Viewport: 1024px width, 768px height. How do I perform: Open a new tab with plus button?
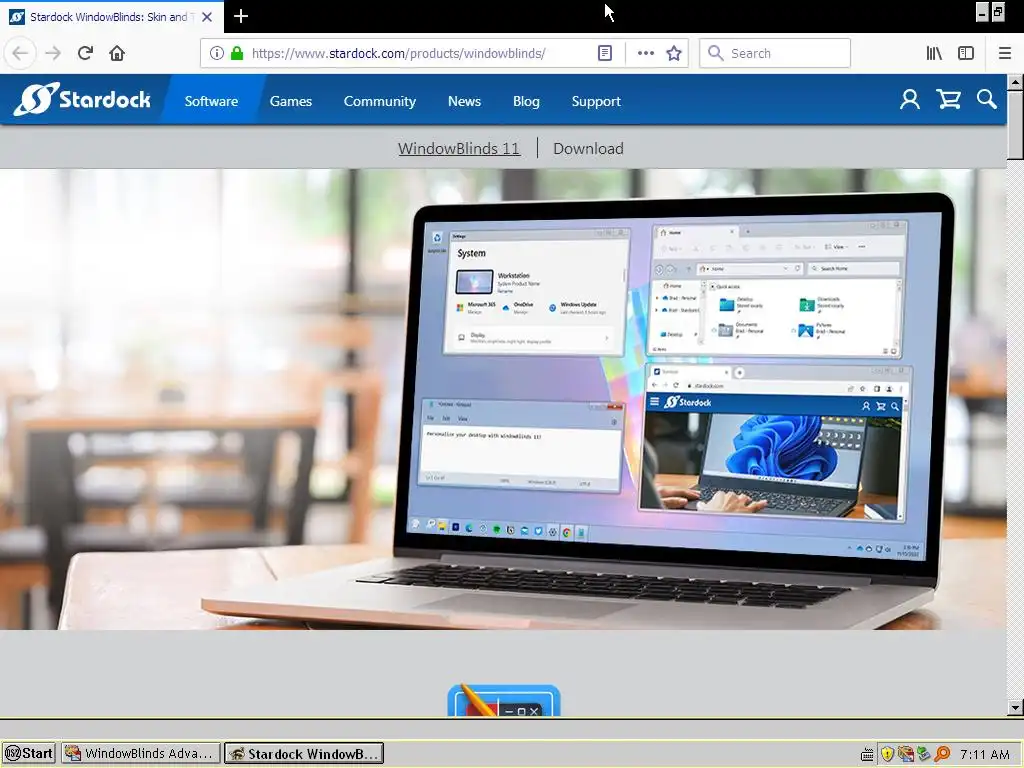tap(240, 16)
